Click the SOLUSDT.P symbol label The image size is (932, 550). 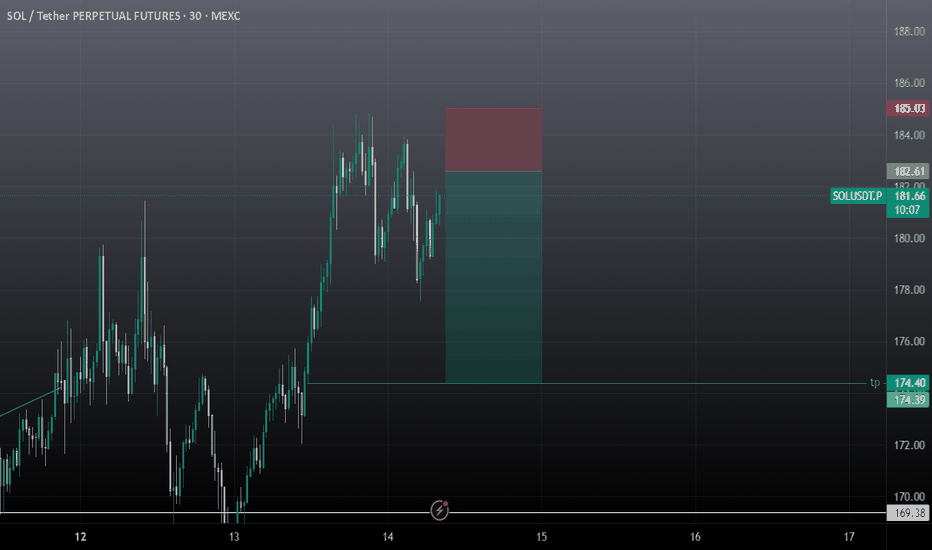pyautogui.click(x=858, y=196)
